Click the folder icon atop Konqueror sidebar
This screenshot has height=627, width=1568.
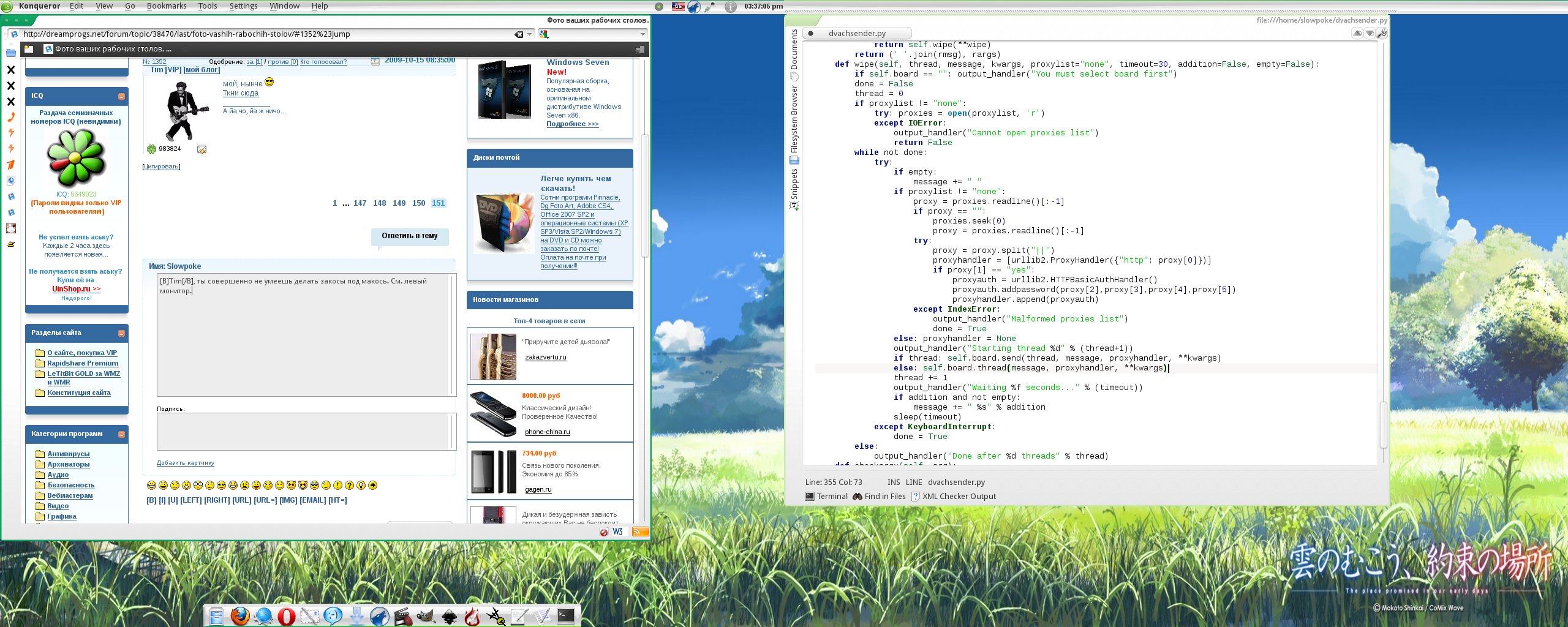click(x=11, y=53)
